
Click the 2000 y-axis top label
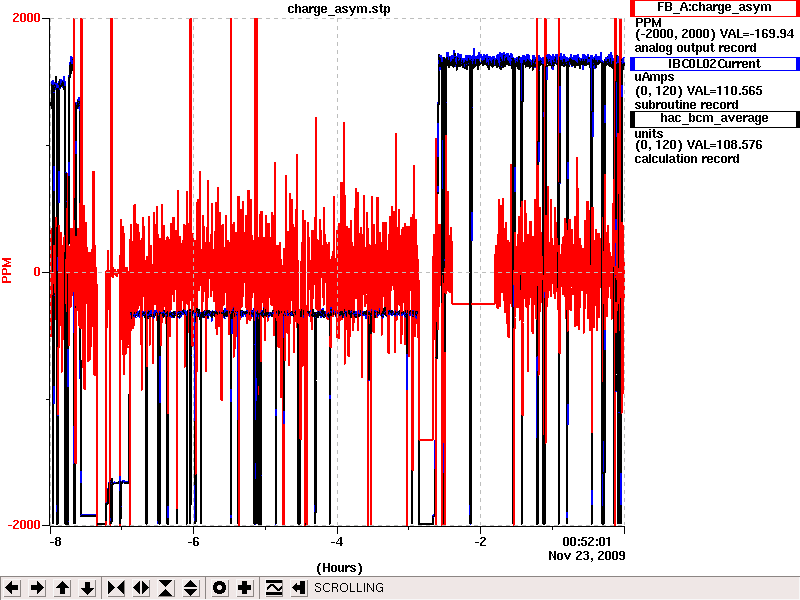coord(26,18)
